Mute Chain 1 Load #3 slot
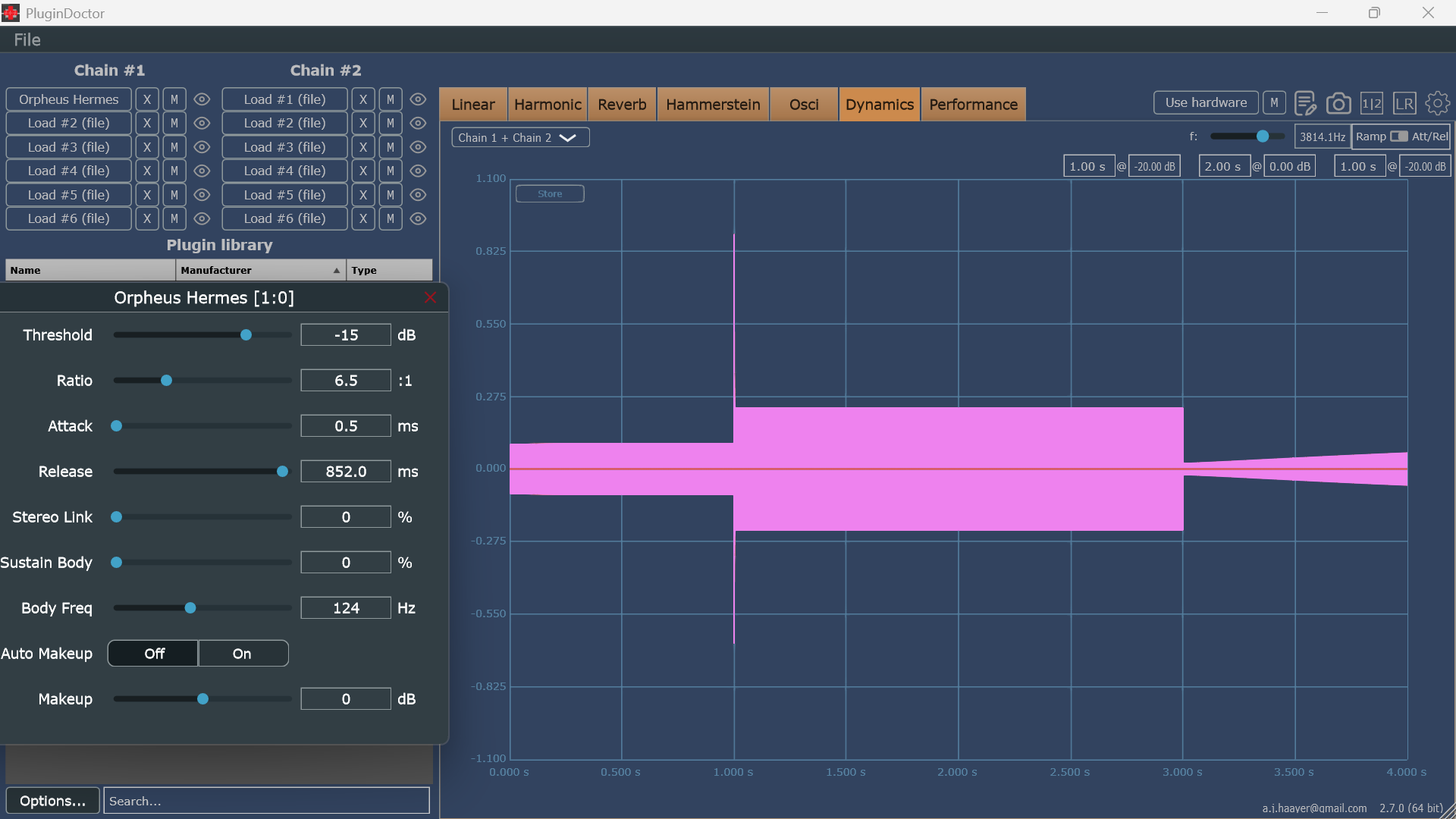Viewport: 1456px width, 819px height. point(174,147)
